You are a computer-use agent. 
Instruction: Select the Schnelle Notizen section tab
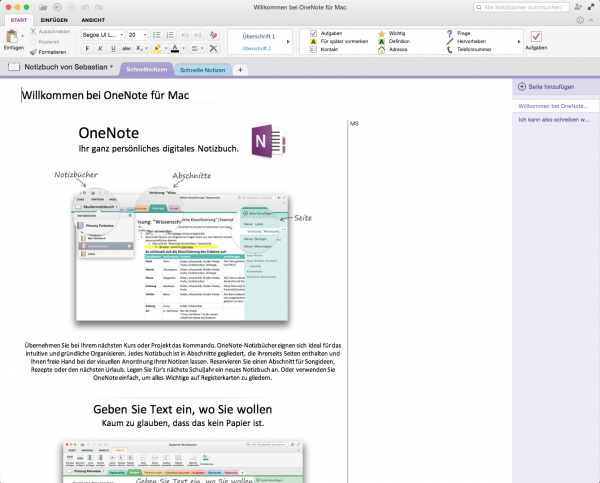pos(203,70)
